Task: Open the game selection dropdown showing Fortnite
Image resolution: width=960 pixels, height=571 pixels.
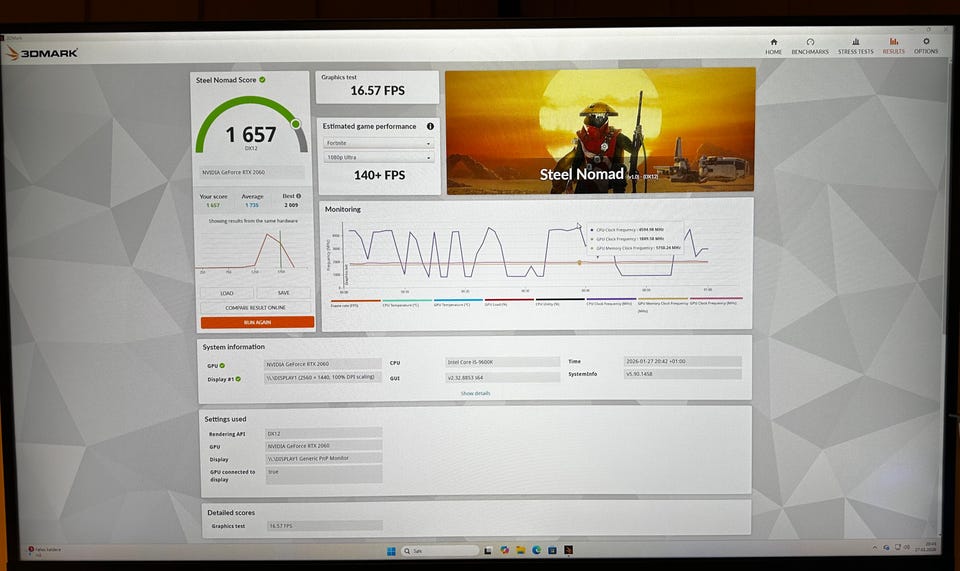Action: point(378,143)
